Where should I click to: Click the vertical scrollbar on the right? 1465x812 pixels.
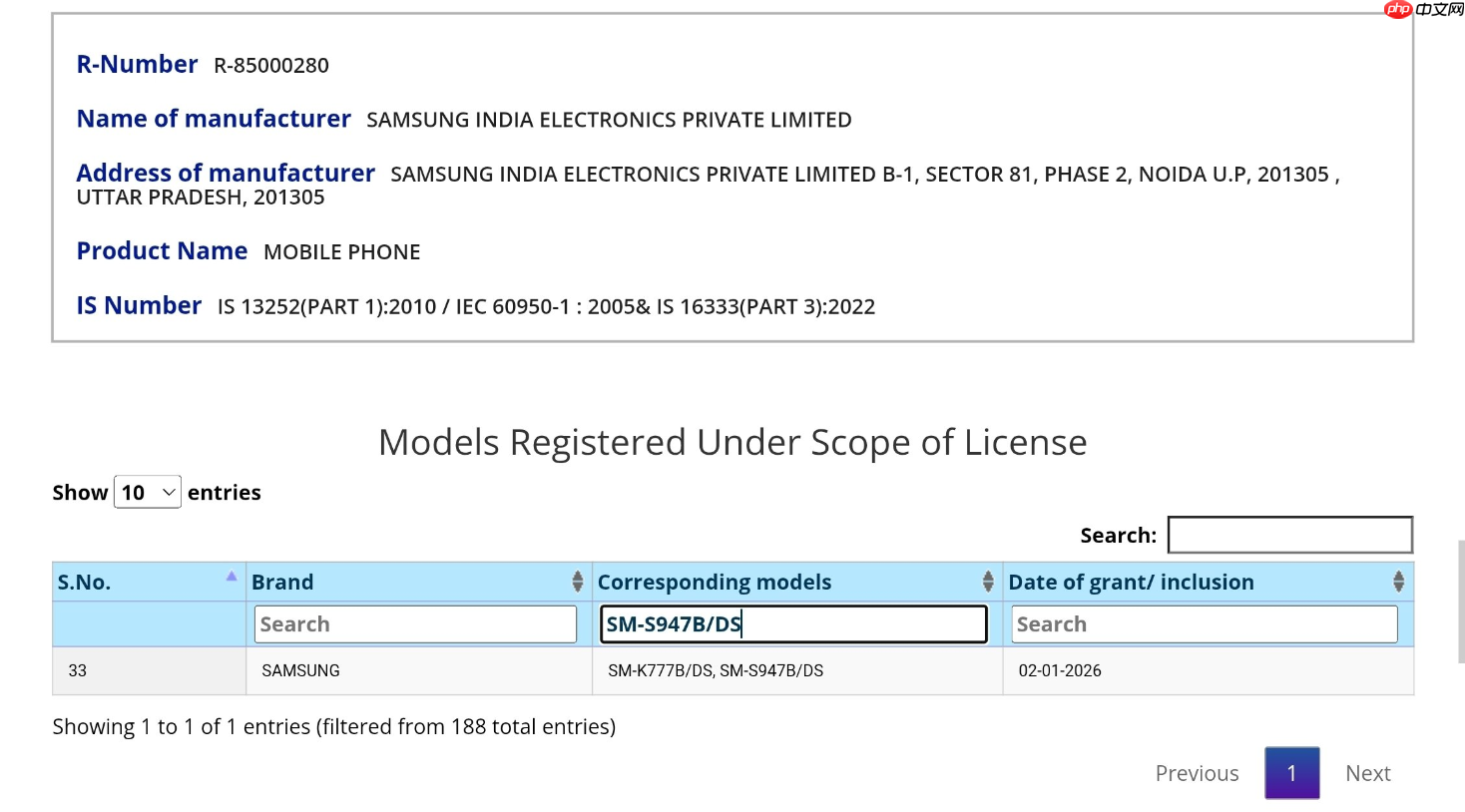click(x=1461, y=602)
